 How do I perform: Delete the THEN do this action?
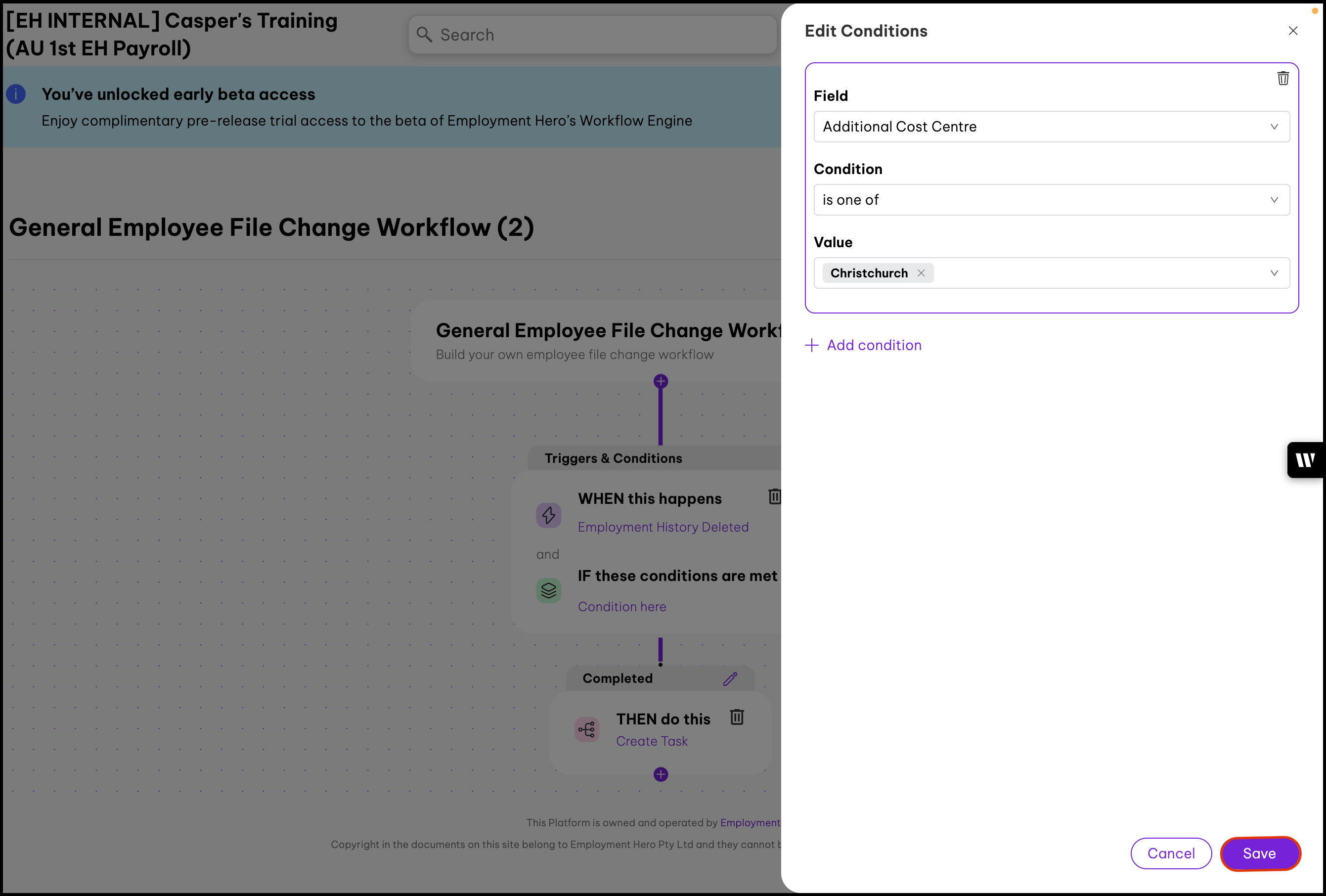(x=737, y=717)
